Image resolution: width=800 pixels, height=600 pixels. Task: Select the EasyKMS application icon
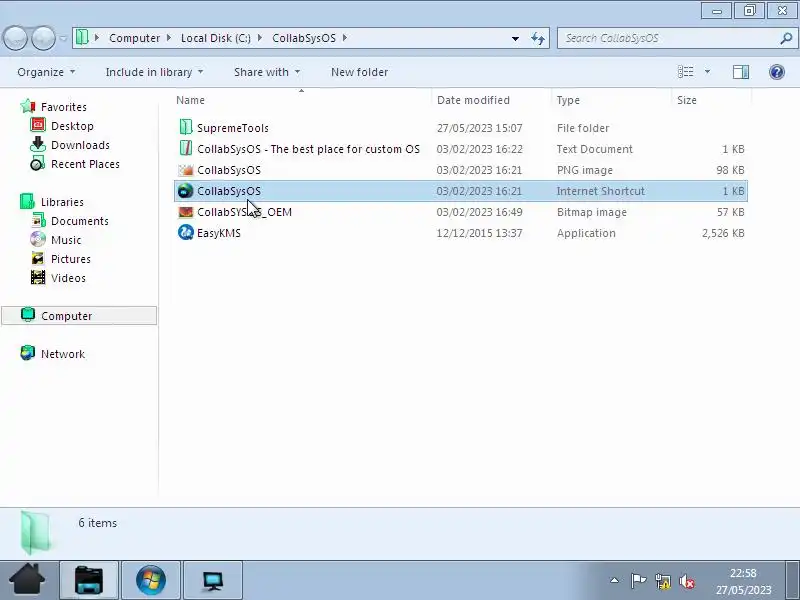pos(186,233)
